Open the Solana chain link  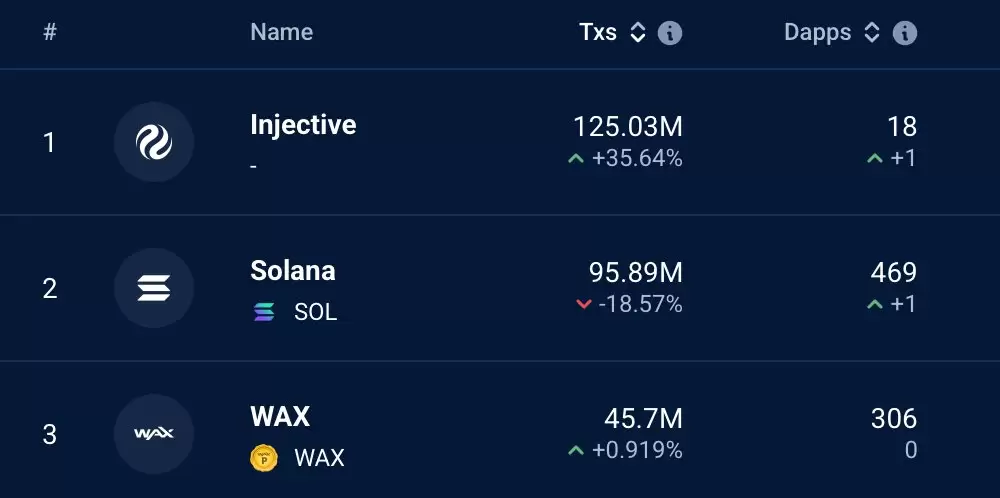[293, 270]
